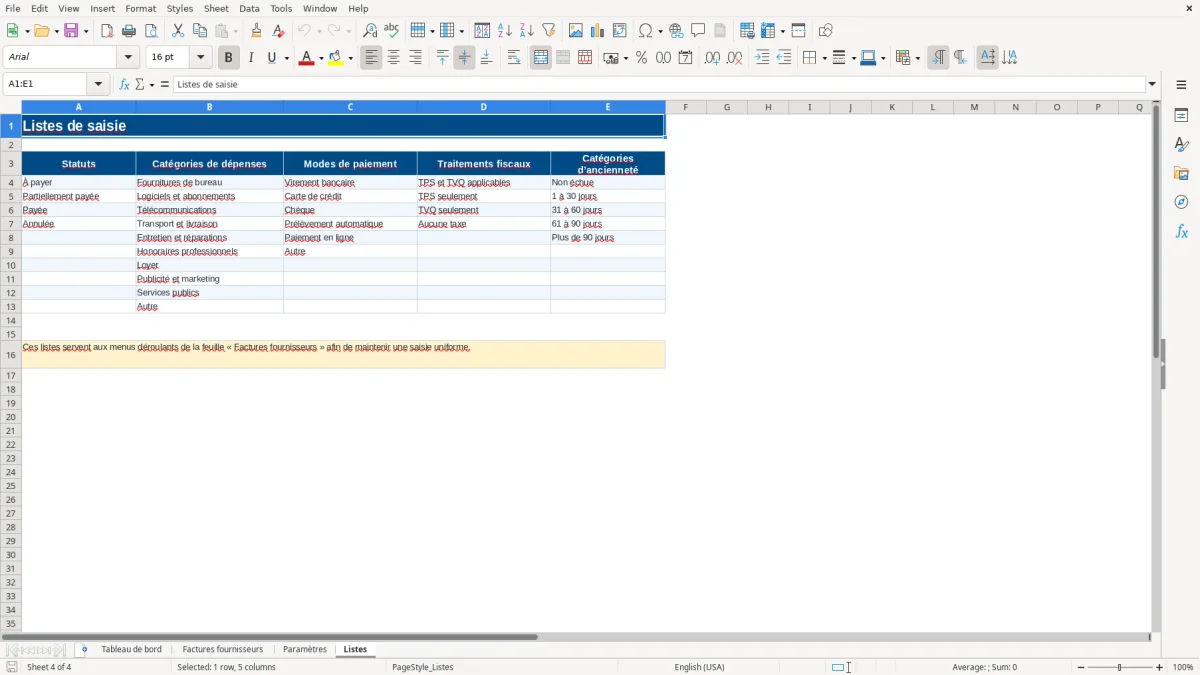Open the sidebar Gallery icon
This screenshot has height=675, width=1200.
[1181, 174]
